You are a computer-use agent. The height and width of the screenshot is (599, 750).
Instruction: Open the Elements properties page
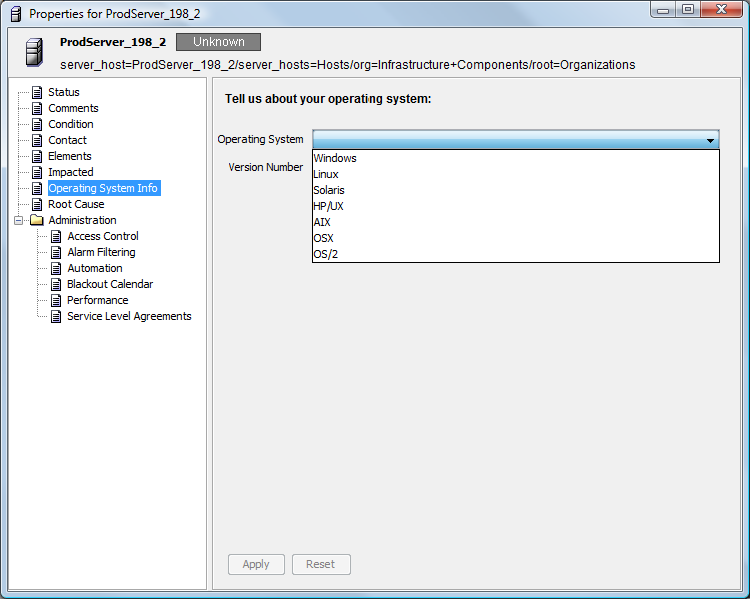(x=70, y=156)
